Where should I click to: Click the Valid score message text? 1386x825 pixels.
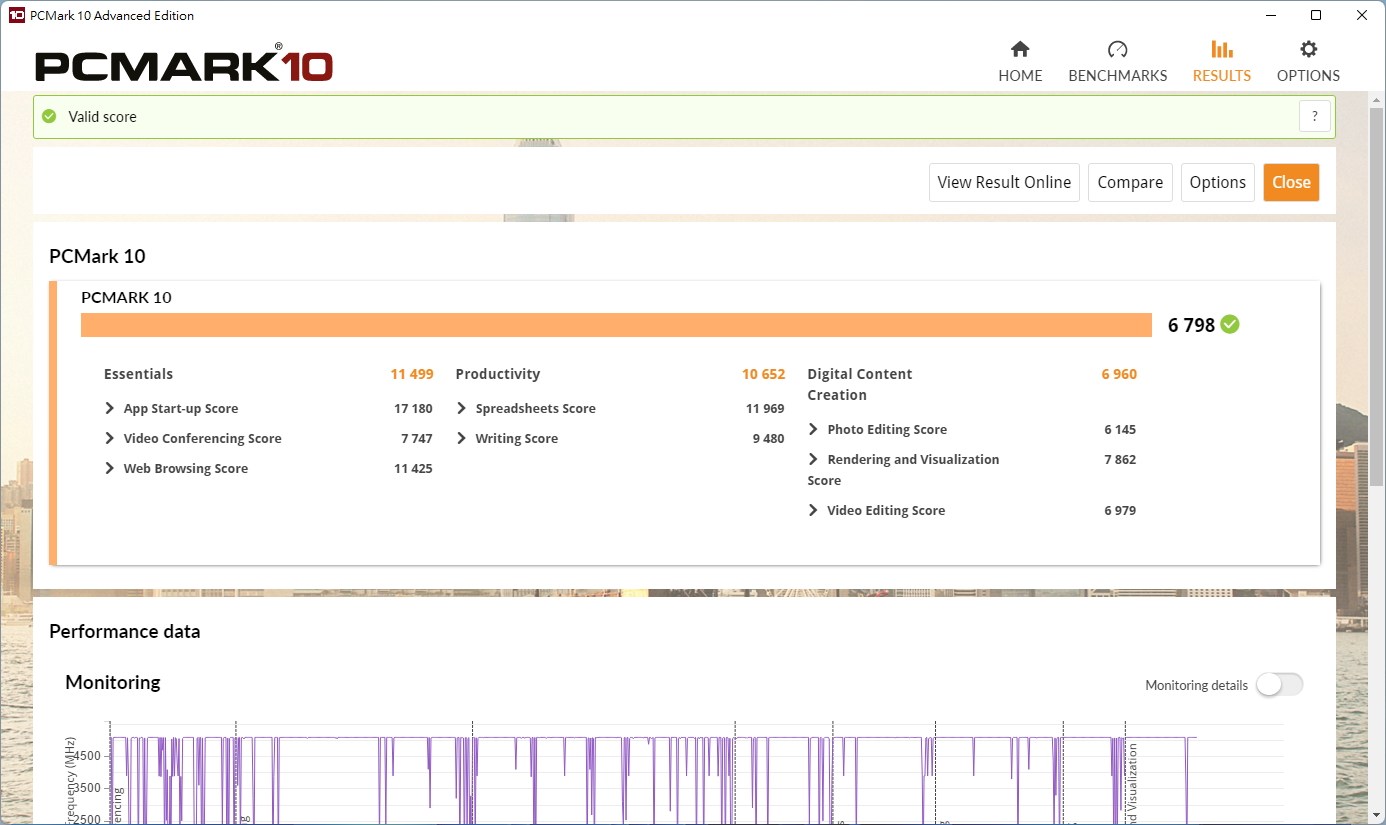pyautogui.click(x=102, y=117)
